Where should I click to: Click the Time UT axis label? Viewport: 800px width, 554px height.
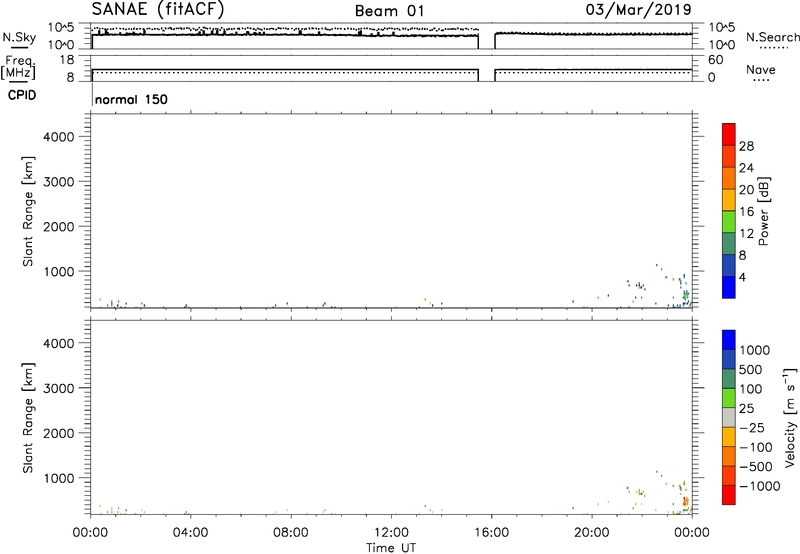tap(391, 548)
